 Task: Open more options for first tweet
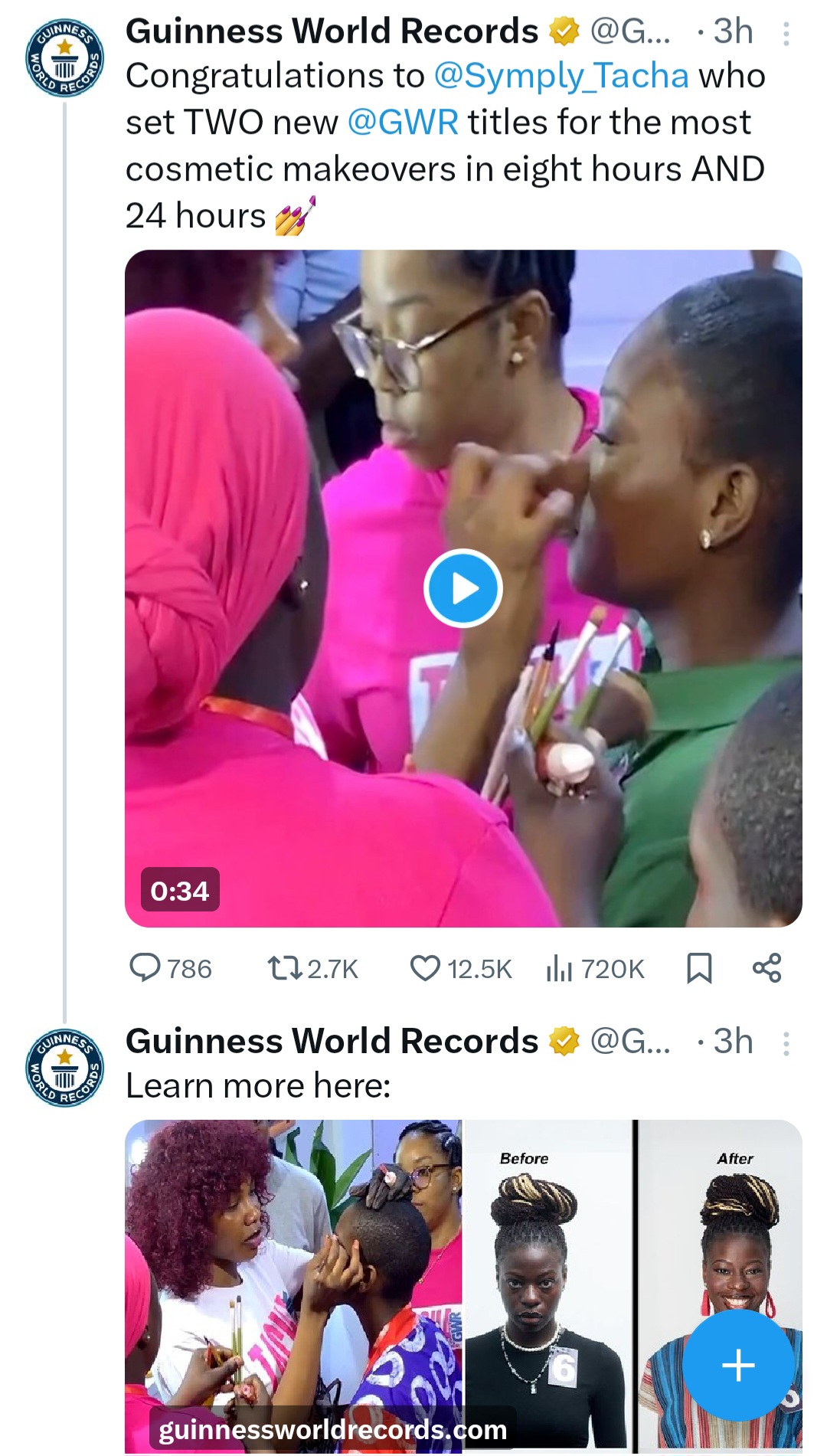pos(786,34)
